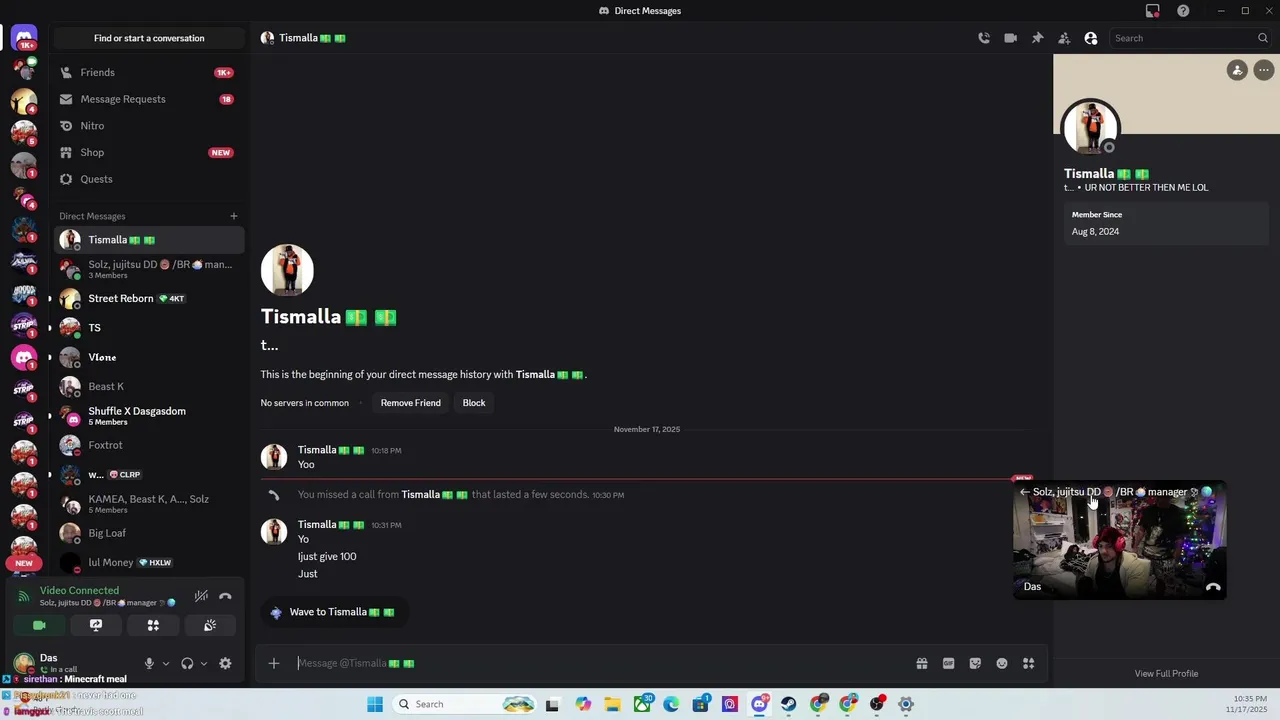1280x720 pixels.
Task: Open Windows Settings gear on taskbar
Action: [906, 704]
